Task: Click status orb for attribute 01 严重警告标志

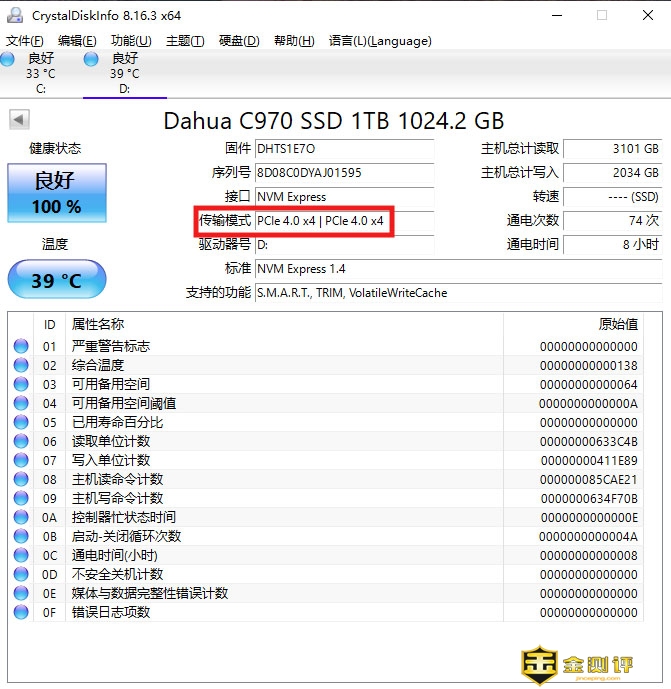Action: click(21, 346)
